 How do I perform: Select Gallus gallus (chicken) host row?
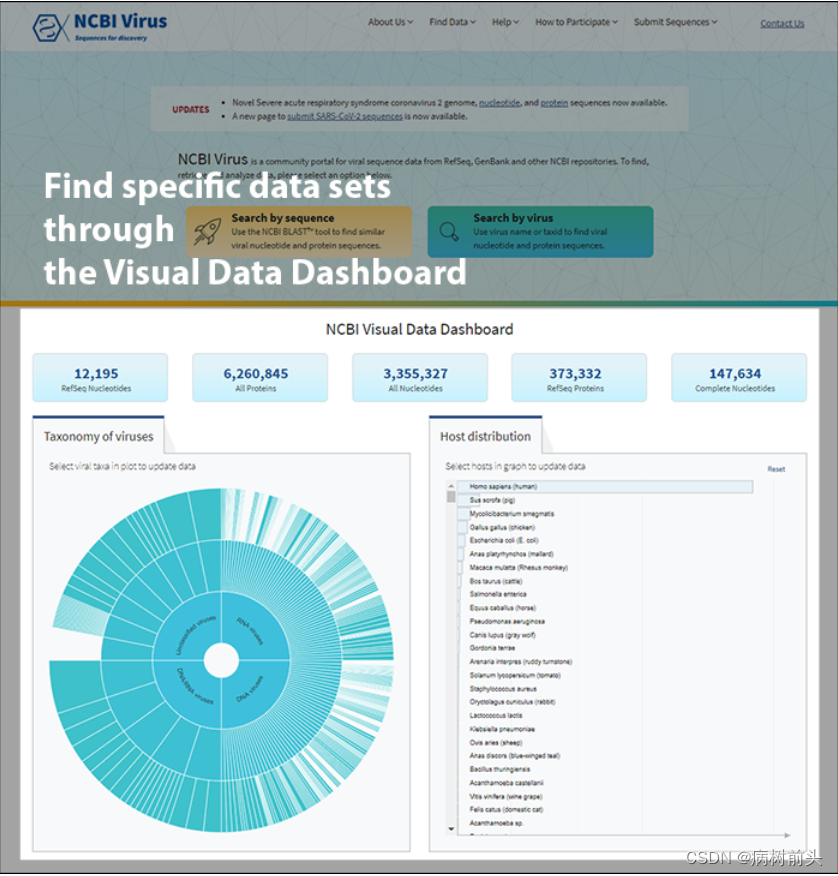[x=502, y=527]
